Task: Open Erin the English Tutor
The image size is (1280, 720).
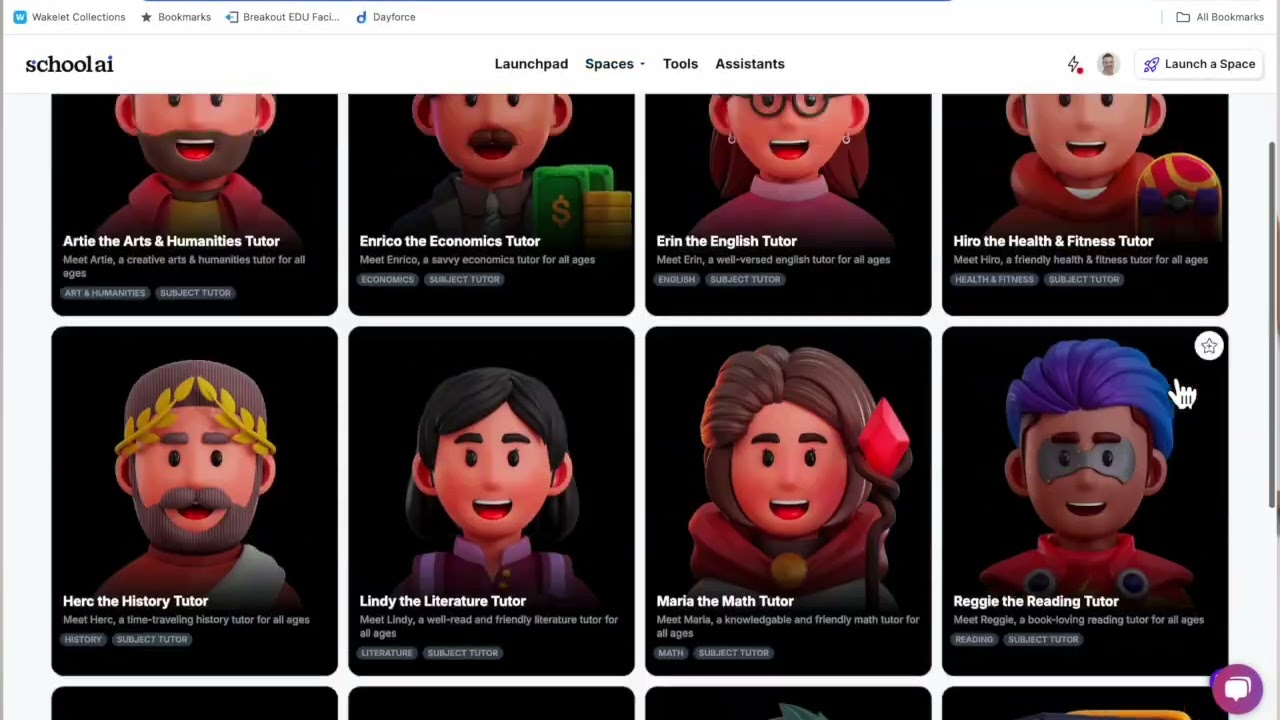Action: click(788, 204)
